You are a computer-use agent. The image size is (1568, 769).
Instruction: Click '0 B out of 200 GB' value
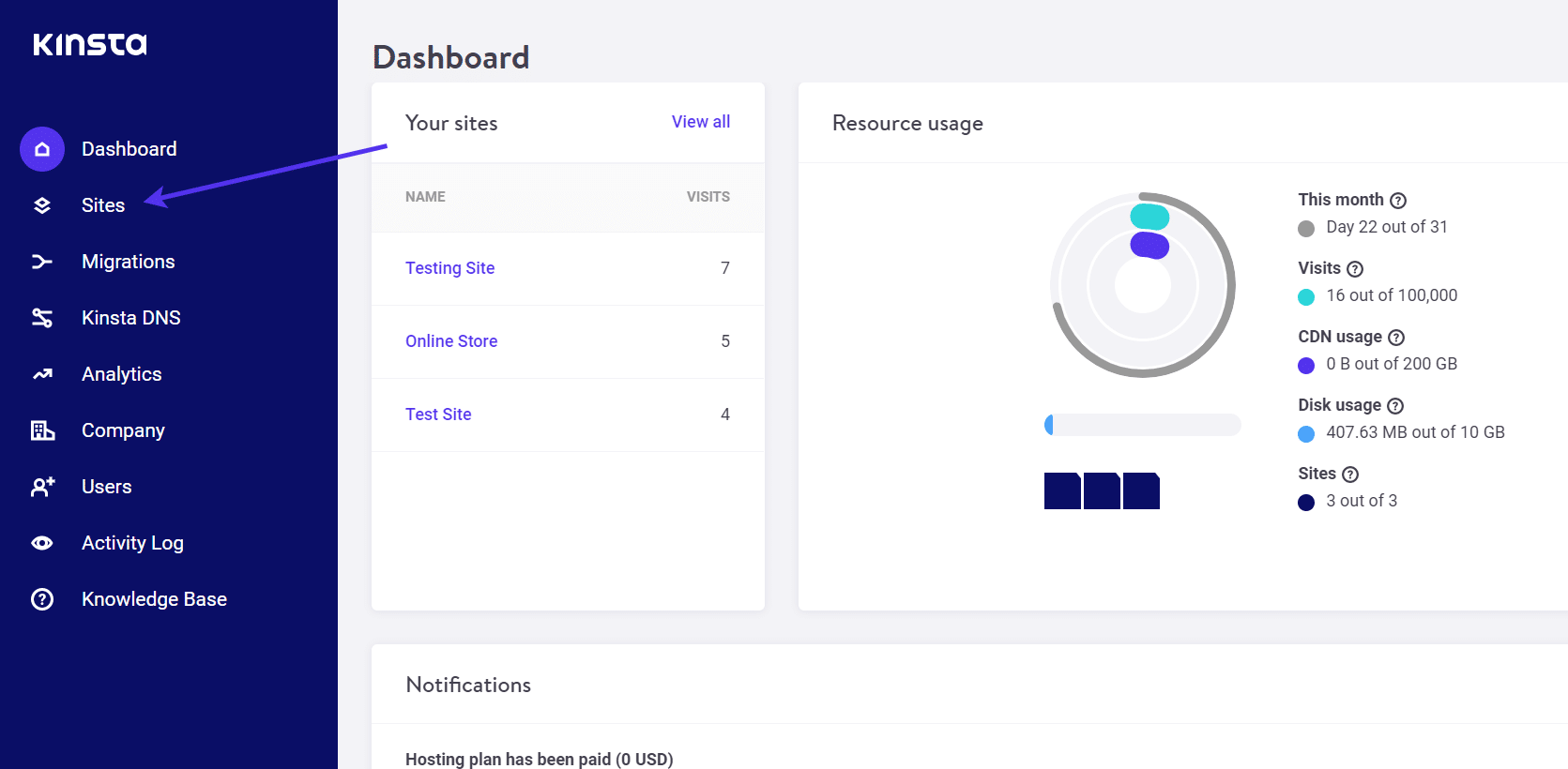click(1392, 364)
